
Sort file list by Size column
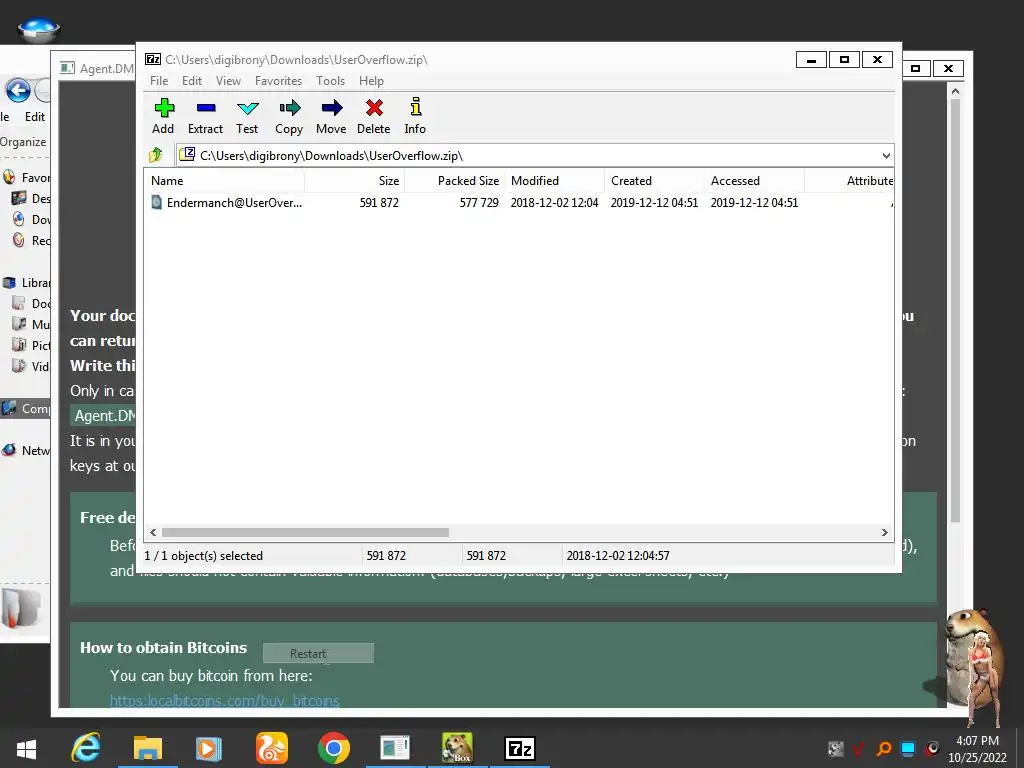[x=355, y=181]
